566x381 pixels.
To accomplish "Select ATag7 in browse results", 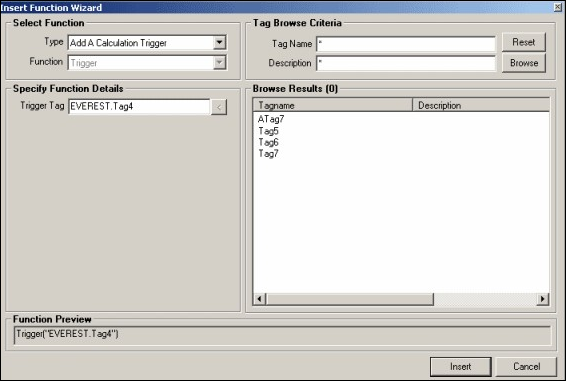I will (x=271, y=119).
